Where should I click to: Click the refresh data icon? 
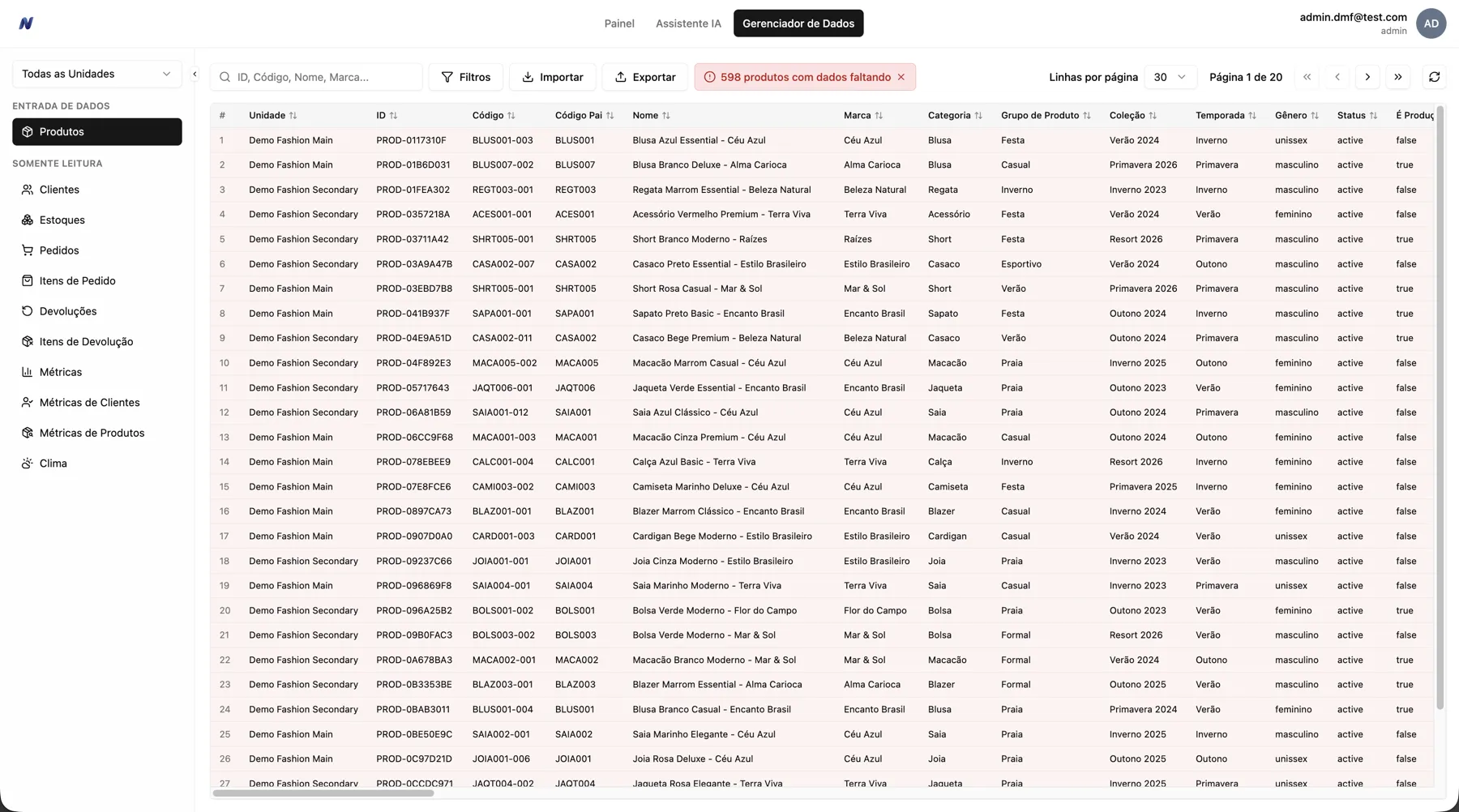1434,77
